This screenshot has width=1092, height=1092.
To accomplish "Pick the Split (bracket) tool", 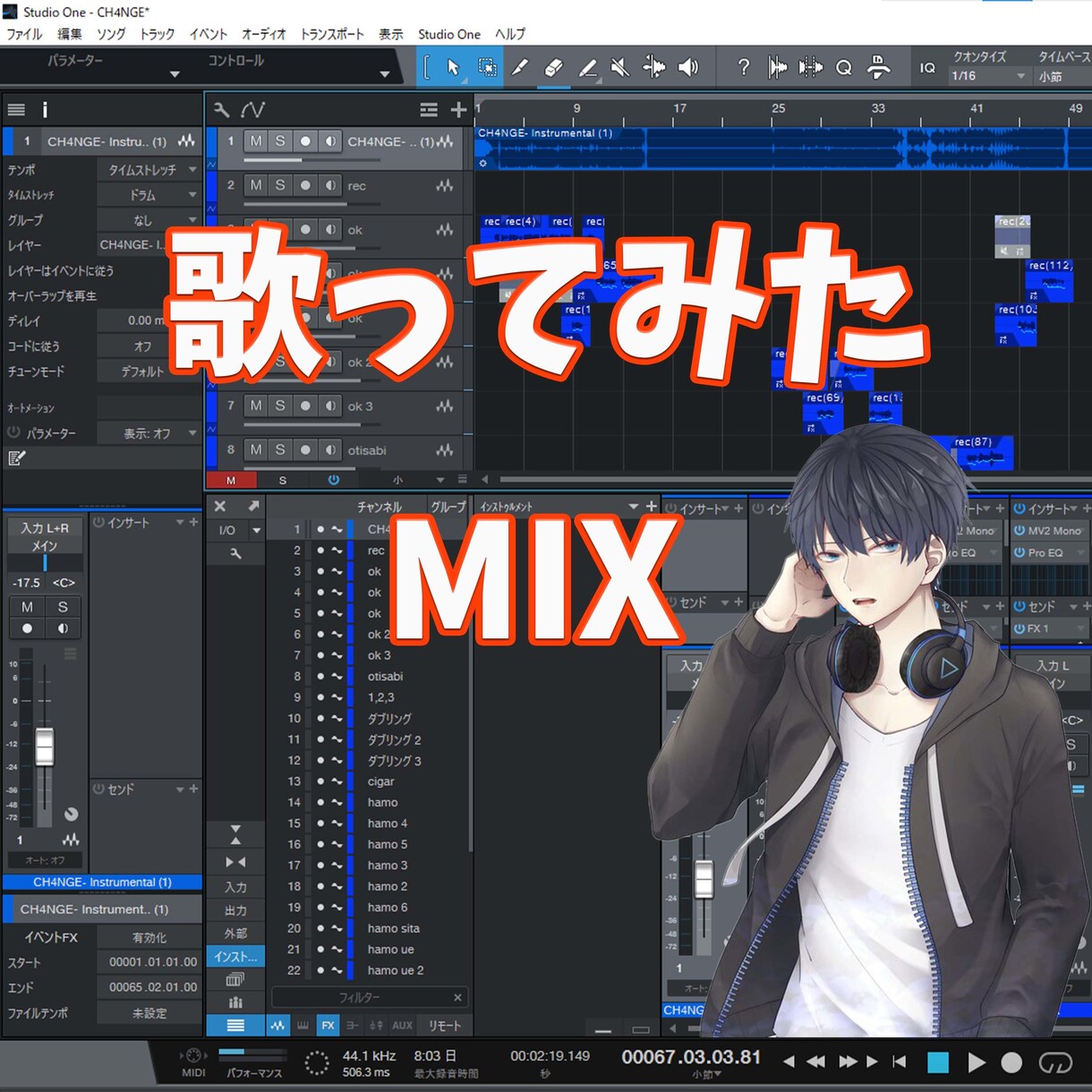I will pyautogui.click(x=427, y=67).
